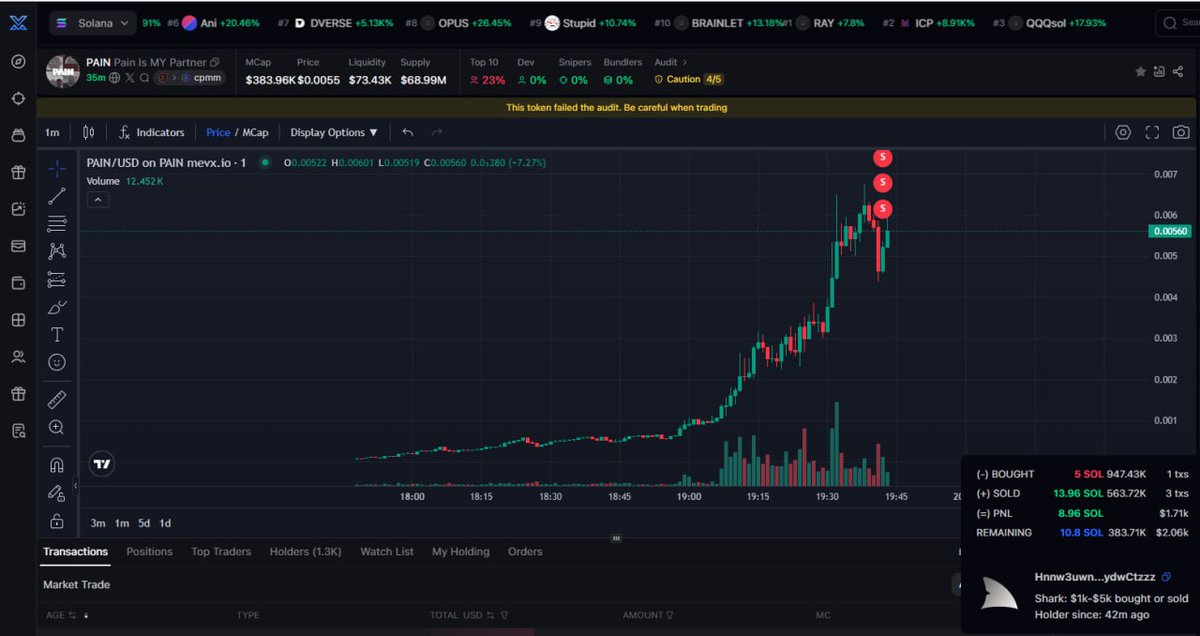Open the document search icon in sidebar
1200x636 pixels.
click(x=18, y=431)
